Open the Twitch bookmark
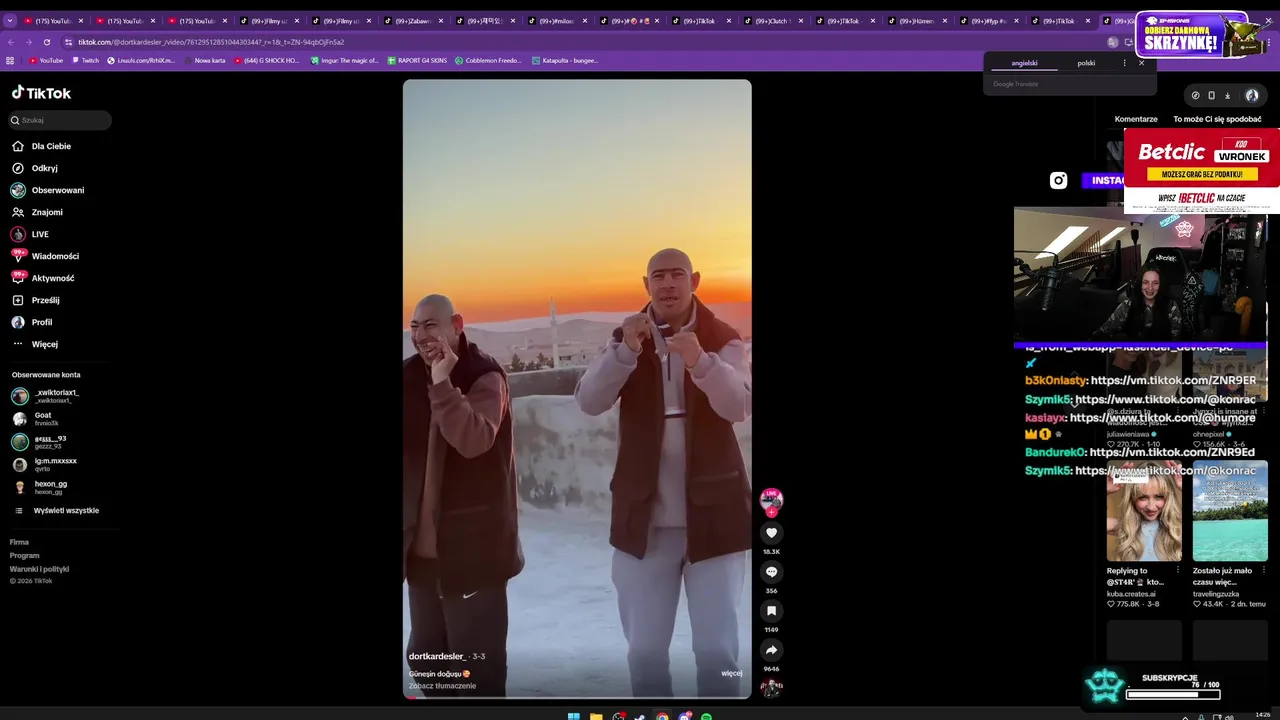The height and width of the screenshot is (720, 1280). 85,60
